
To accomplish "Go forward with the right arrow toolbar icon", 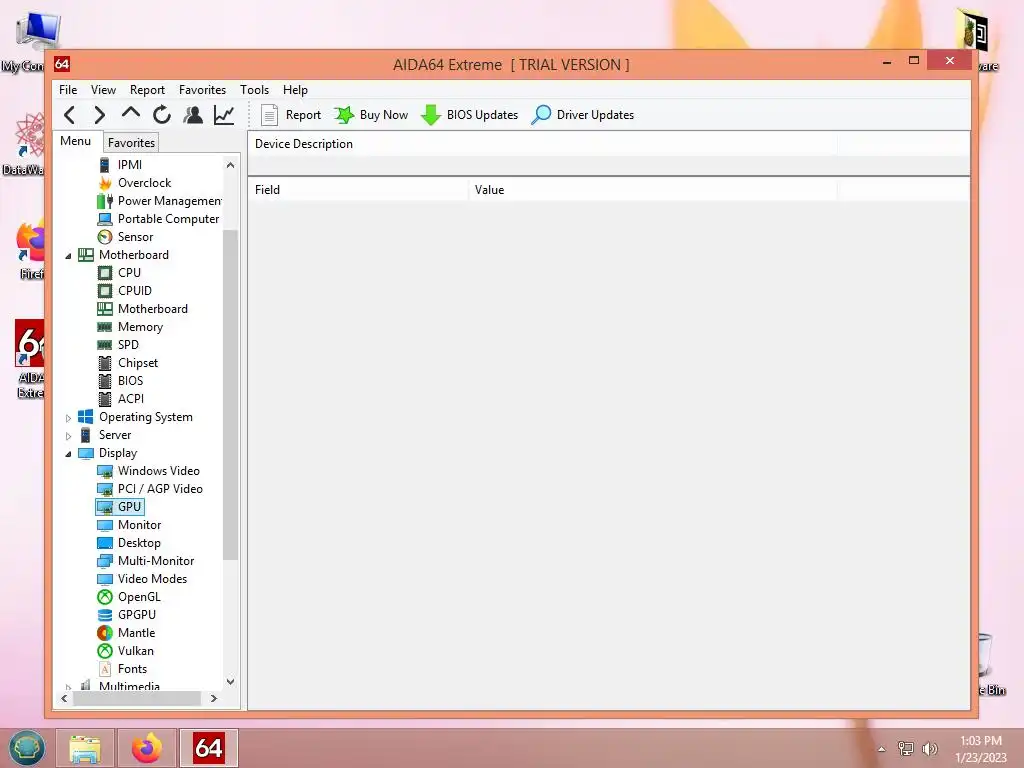I will pos(99,115).
